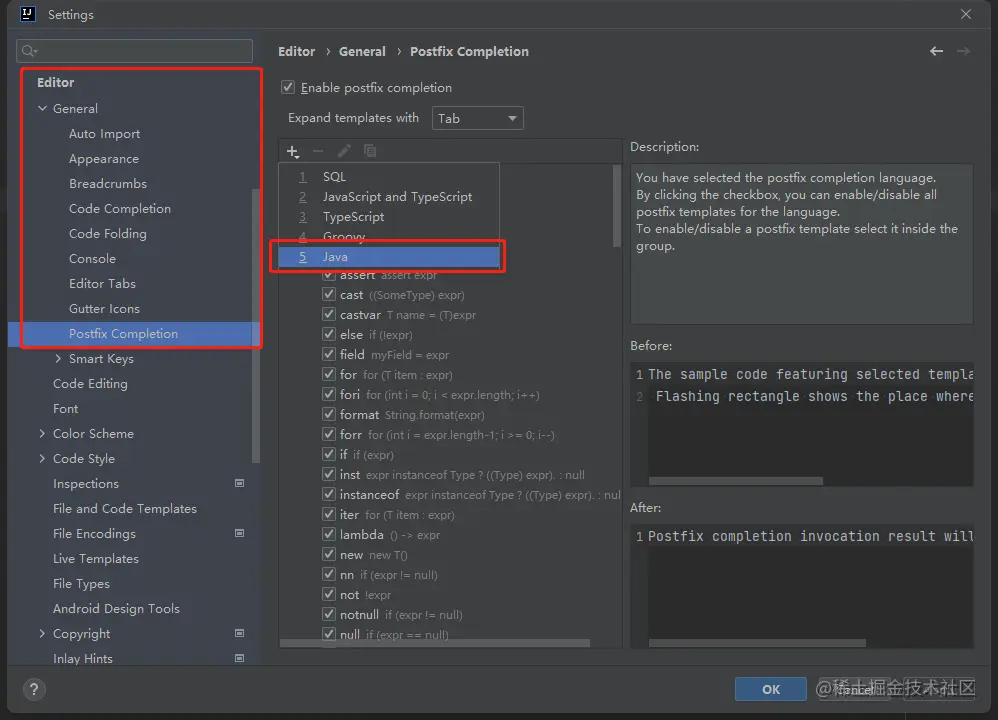Expand the Copyright node
The image size is (998, 720).
click(43, 633)
